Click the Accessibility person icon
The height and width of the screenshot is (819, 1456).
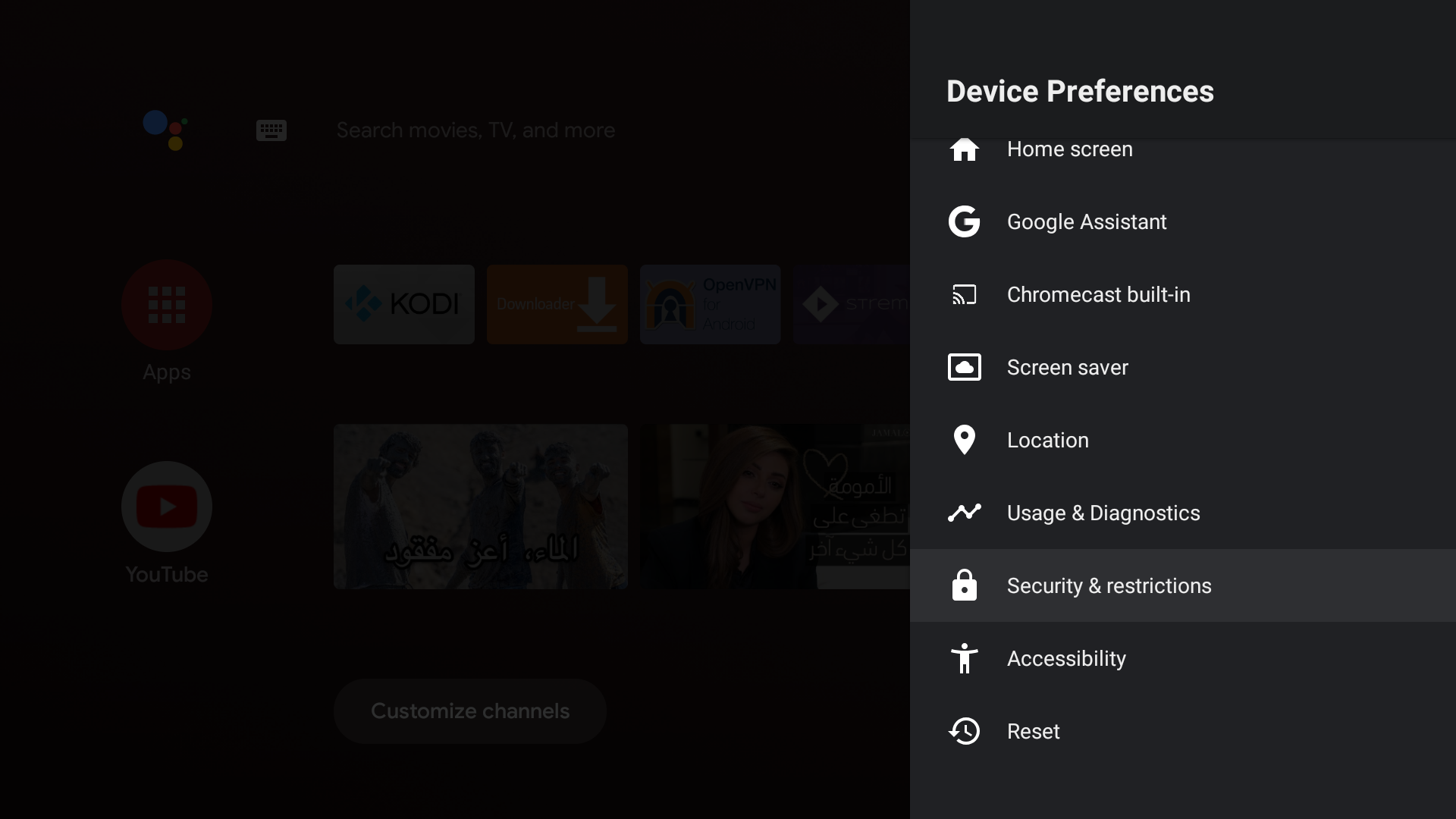[964, 658]
